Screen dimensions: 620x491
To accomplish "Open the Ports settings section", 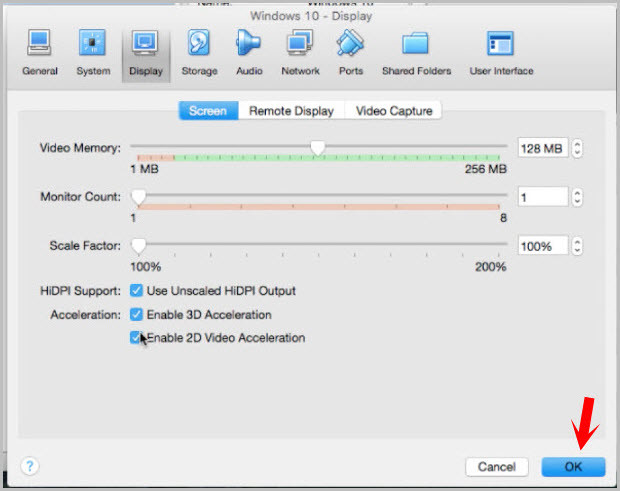I will [351, 53].
